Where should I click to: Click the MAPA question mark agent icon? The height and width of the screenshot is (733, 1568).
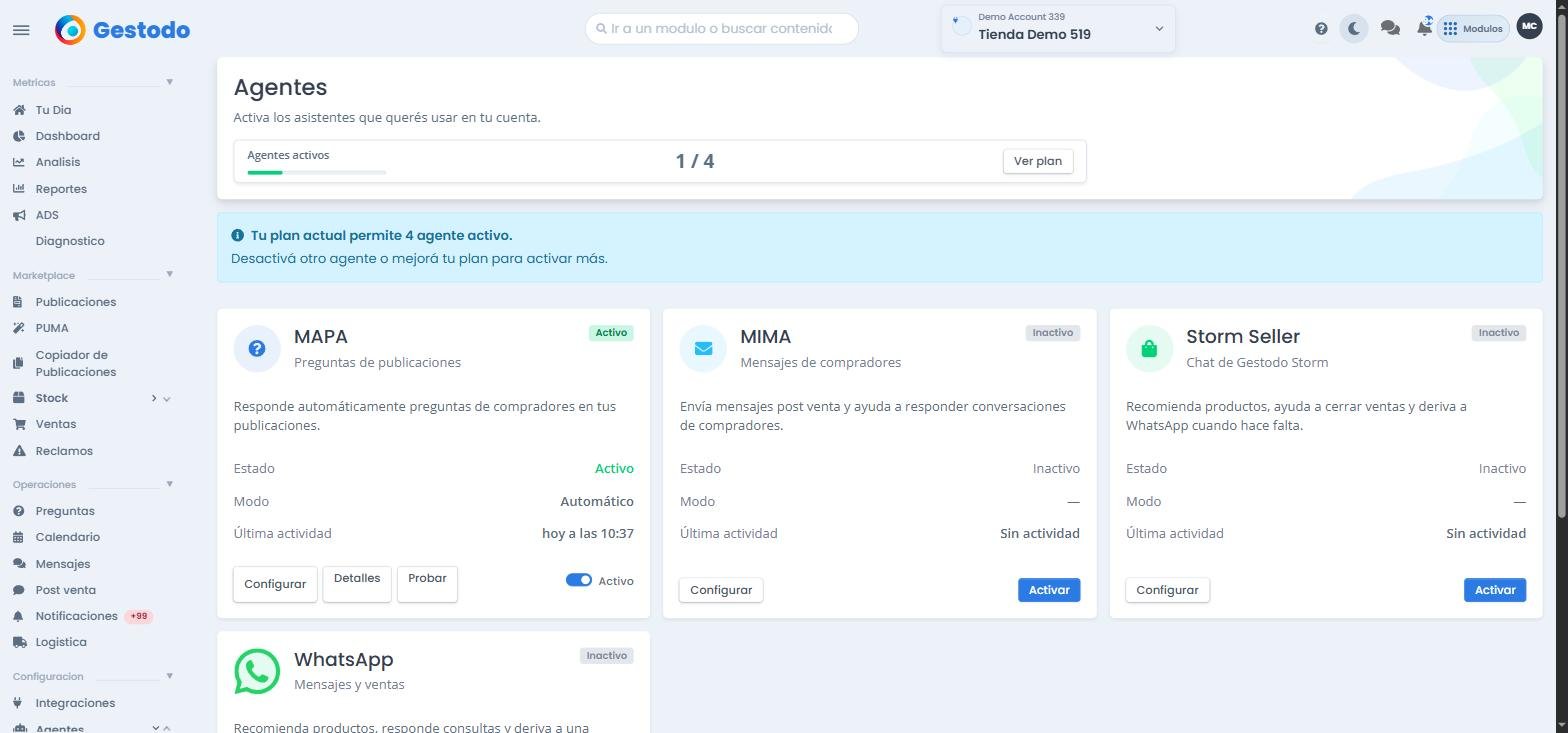coord(257,348)
